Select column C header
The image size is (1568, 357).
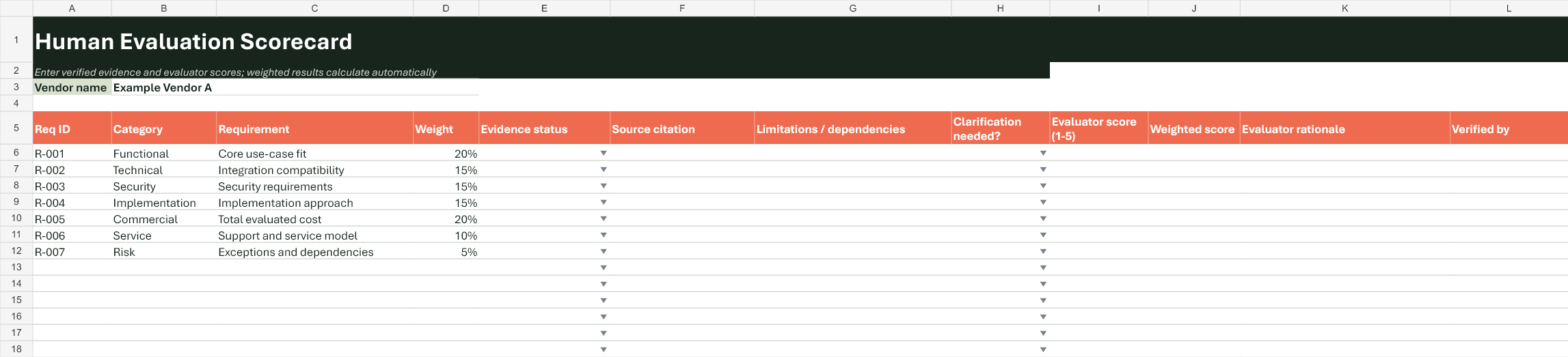click(x=314, y=8)
